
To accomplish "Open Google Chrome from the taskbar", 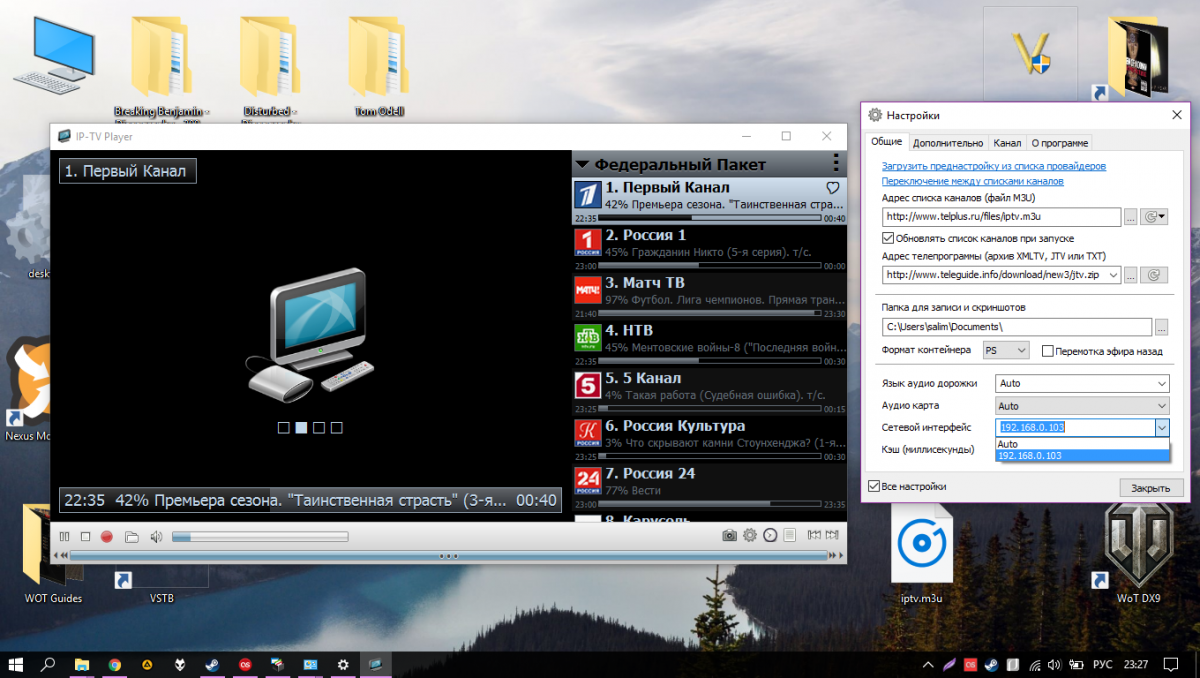I will 115,664.
